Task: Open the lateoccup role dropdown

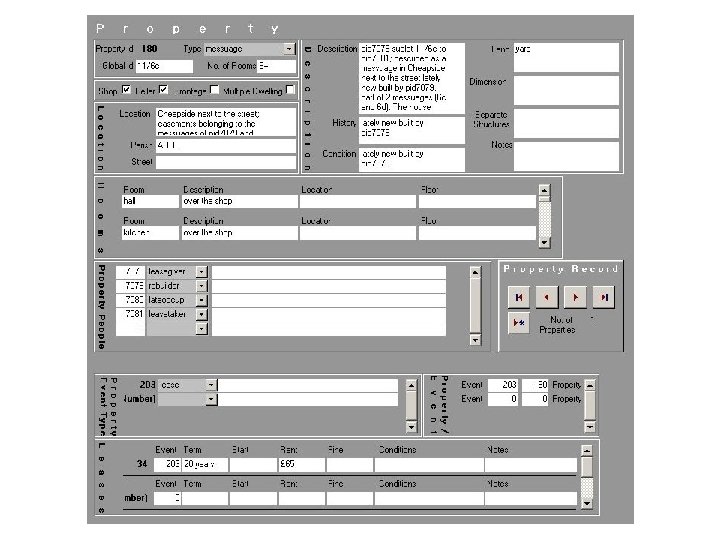Action: pos(201,300)
